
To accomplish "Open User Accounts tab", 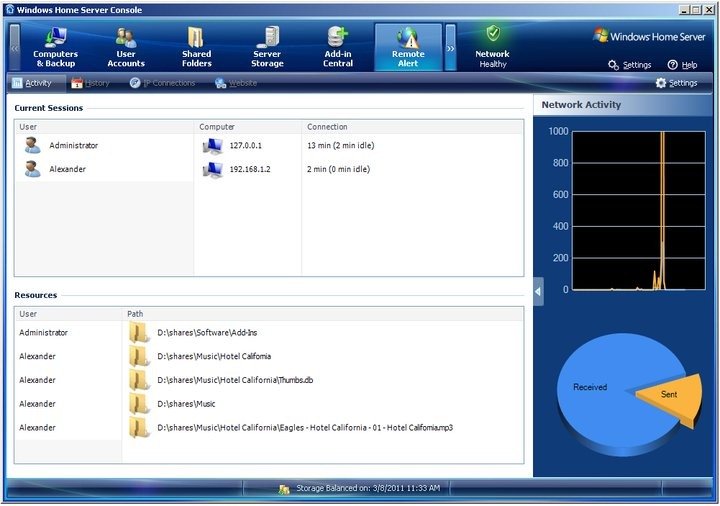I will tap(126, 47).
